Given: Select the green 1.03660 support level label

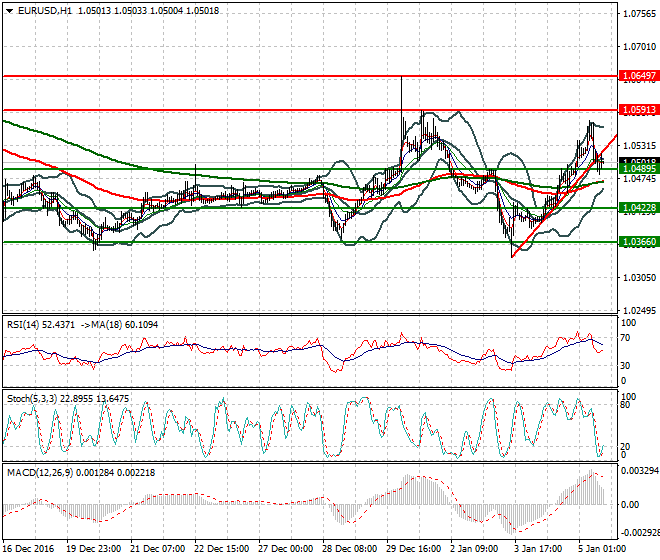Looking at the screenshot, I should pyautogui.click(x=639, y=242).
